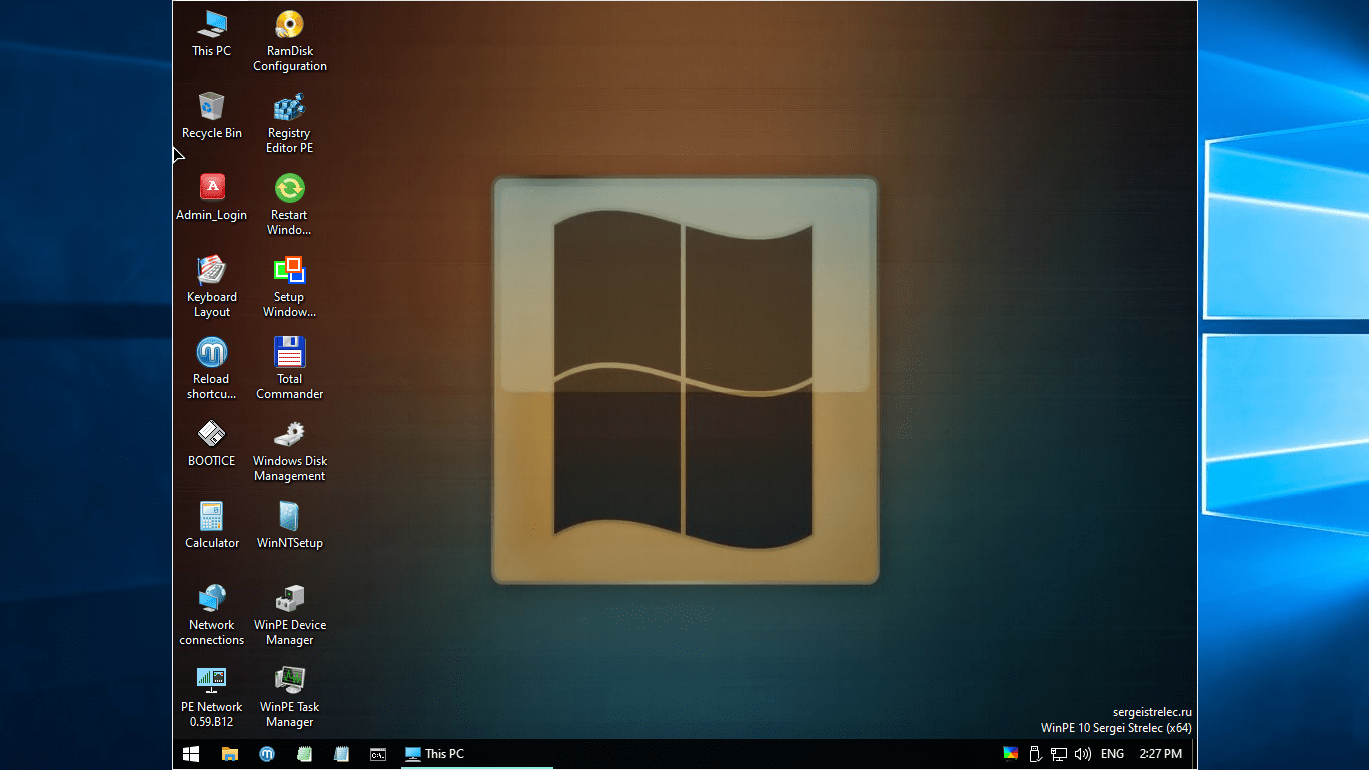Click the Show desktop button
The width and height of the screenshot is (1369, 770).
(1194, 754)
